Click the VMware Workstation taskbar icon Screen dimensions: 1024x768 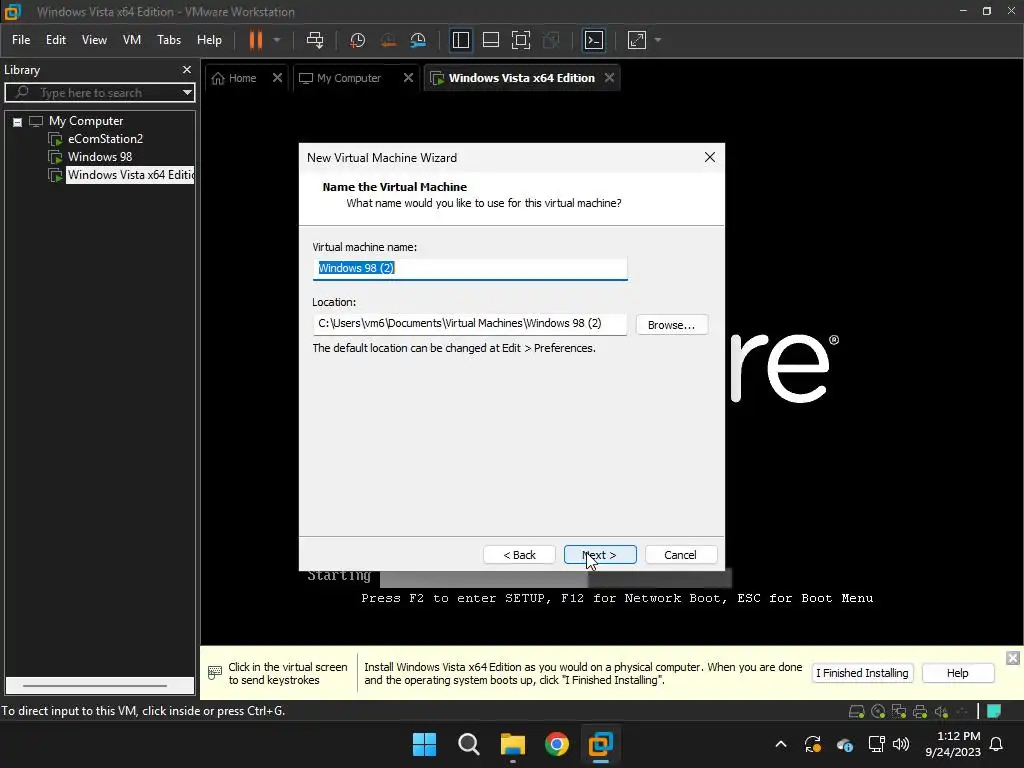(601, 744)
